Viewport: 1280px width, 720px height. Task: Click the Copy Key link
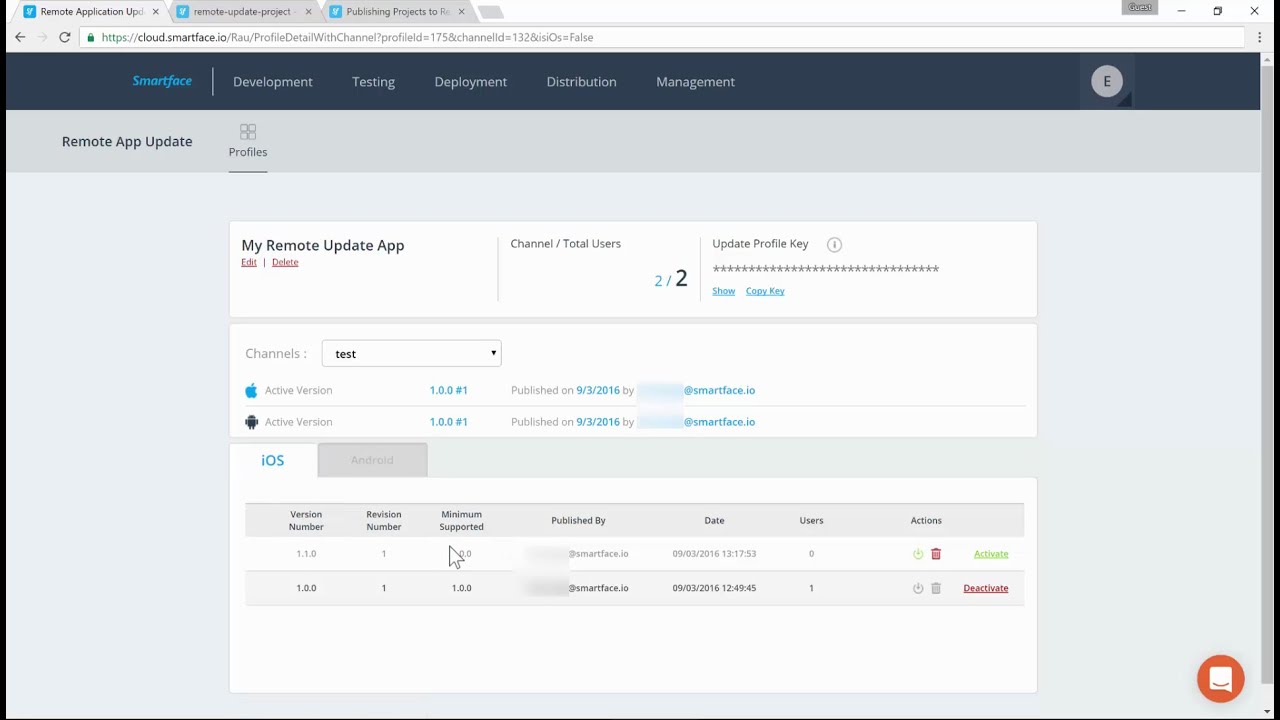(x=765, y=291)
